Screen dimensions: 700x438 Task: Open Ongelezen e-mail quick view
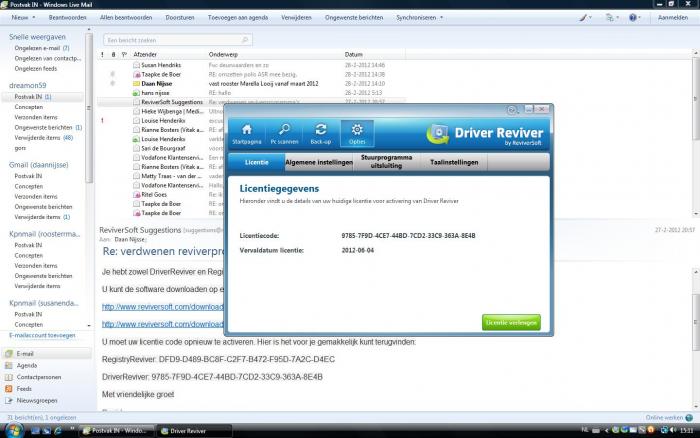coord(42,48)
